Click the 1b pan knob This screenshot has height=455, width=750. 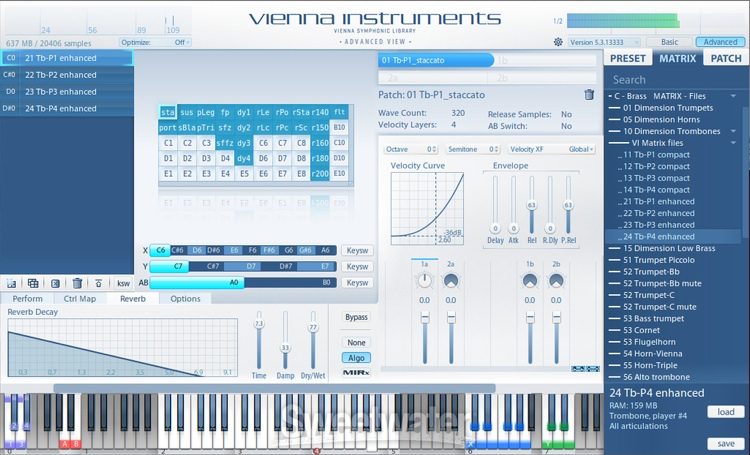[x=529, y=281]
